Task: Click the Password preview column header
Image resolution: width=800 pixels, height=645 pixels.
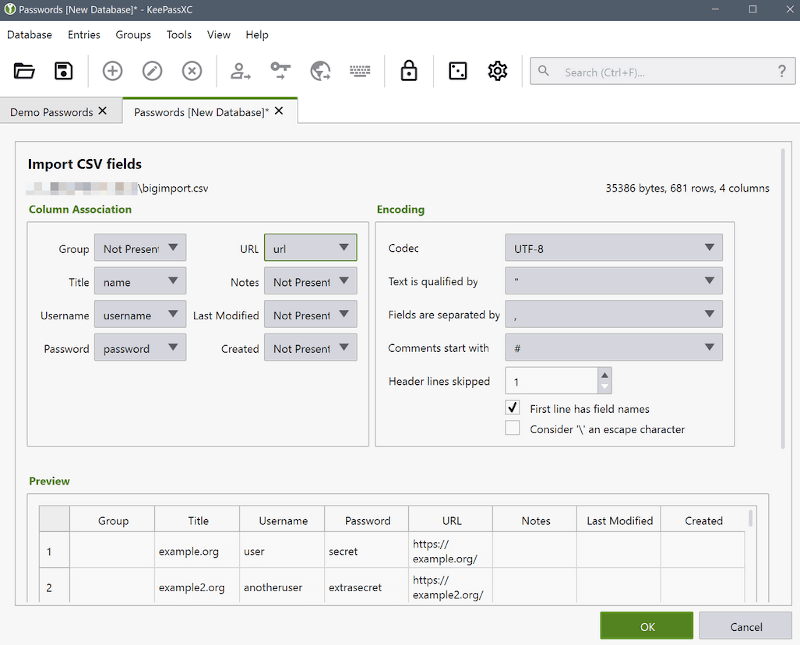Action: pyautogui.click(x=367, y=520)
